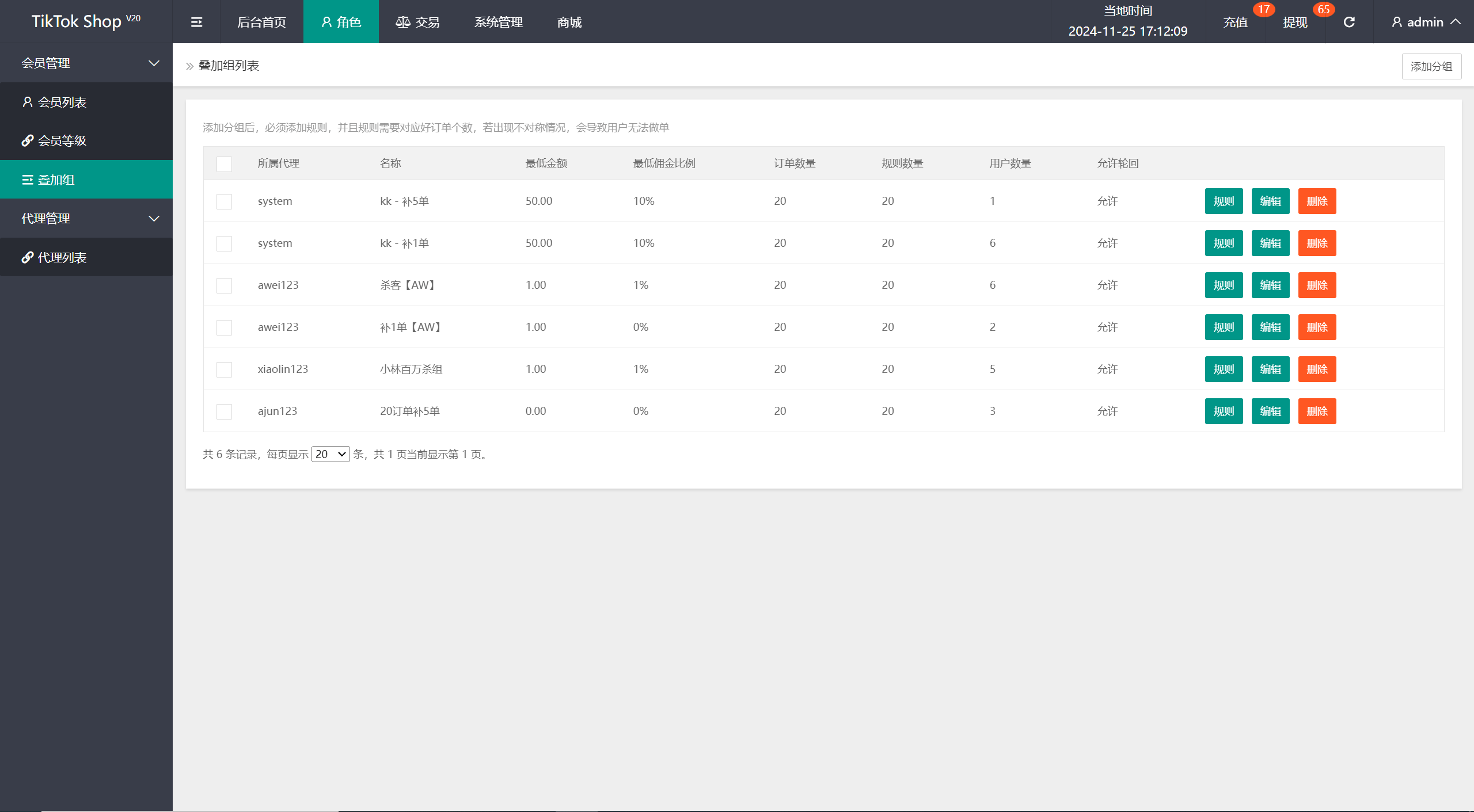Check the box for 补1单【AW】 row
This screenshot has width=1474, height=812.
tap(224, 327)
